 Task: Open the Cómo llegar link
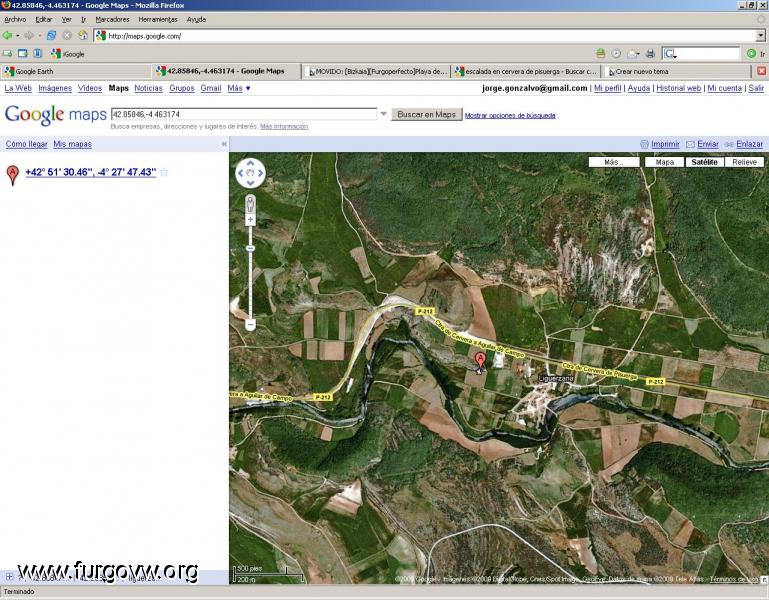point(26,144)
